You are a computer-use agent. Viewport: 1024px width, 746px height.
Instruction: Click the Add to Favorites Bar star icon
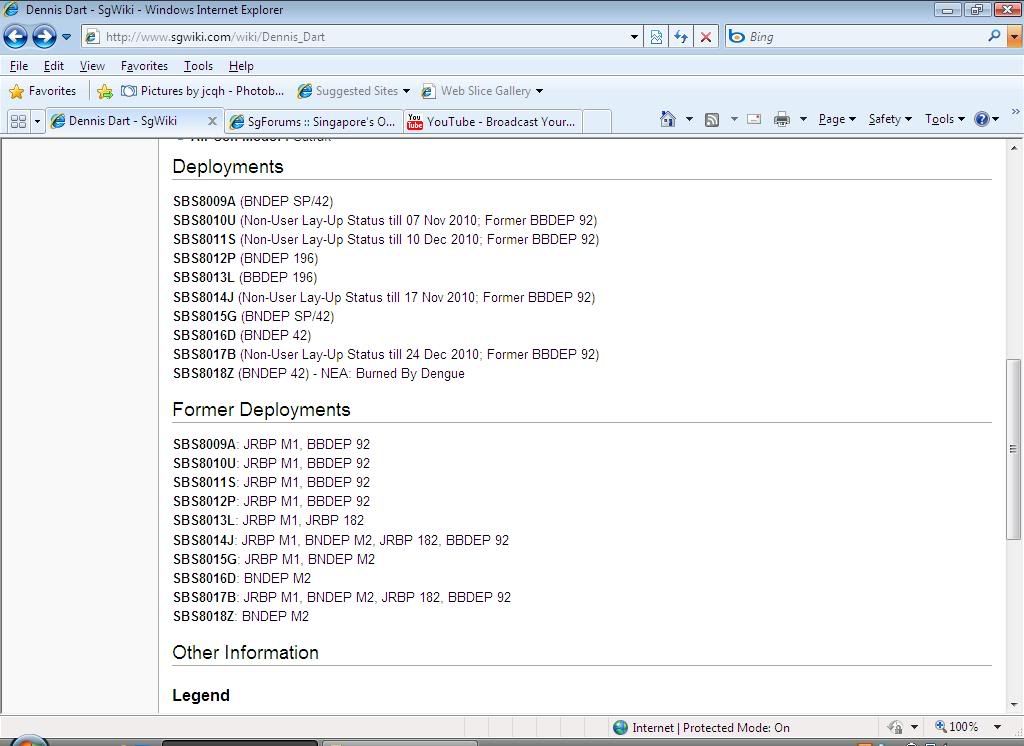click(x=104, y=91)
